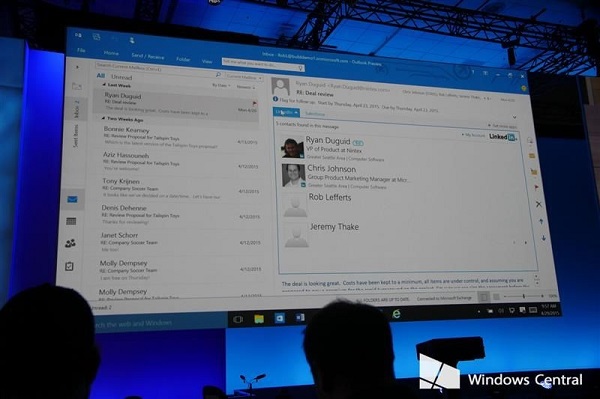This screenshot has width=600, height=399.
Task: Open the People icon in navigation bar
Action: tap(70, 243)
